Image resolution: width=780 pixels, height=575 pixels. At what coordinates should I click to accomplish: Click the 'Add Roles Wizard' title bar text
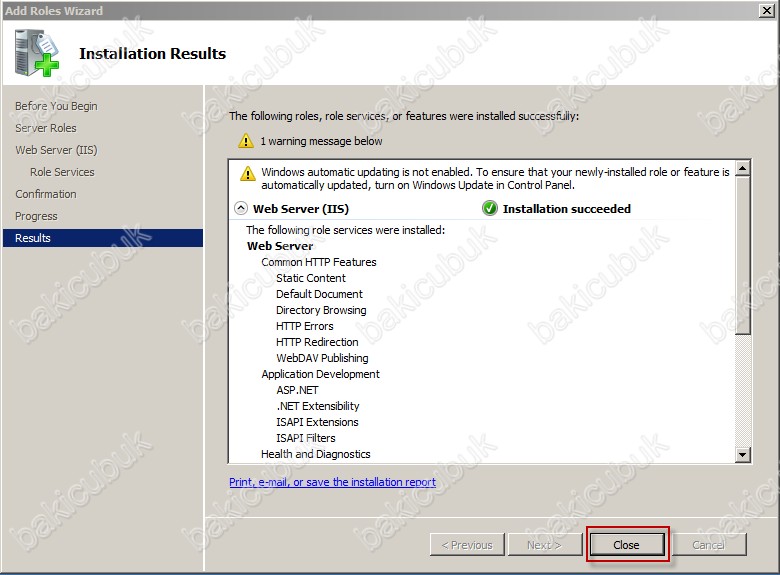(x=54, y=10)
